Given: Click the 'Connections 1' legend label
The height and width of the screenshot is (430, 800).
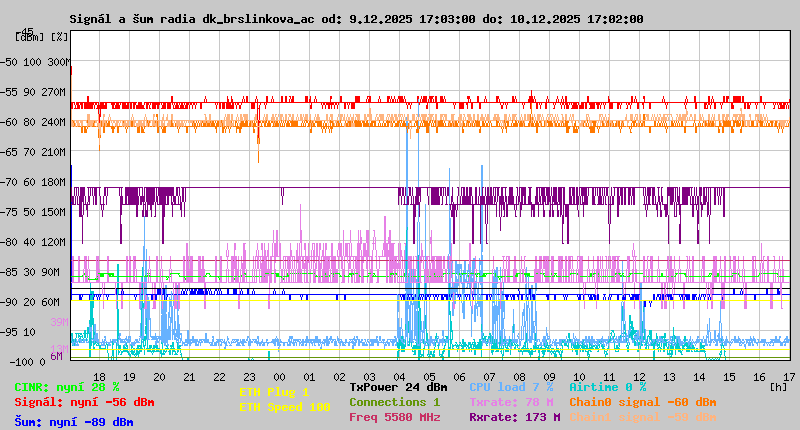Looking at the screenshot, I should [394, 402].
